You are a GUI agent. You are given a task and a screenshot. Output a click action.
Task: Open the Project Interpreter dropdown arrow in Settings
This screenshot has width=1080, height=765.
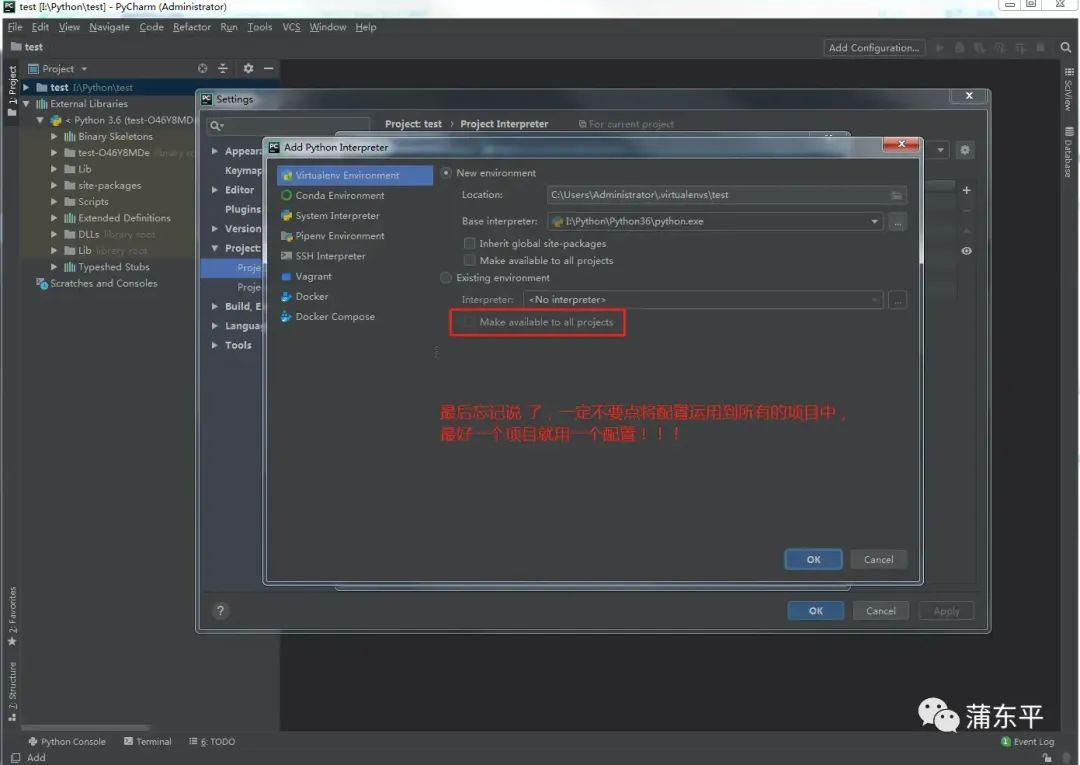(x=940, y=150)
